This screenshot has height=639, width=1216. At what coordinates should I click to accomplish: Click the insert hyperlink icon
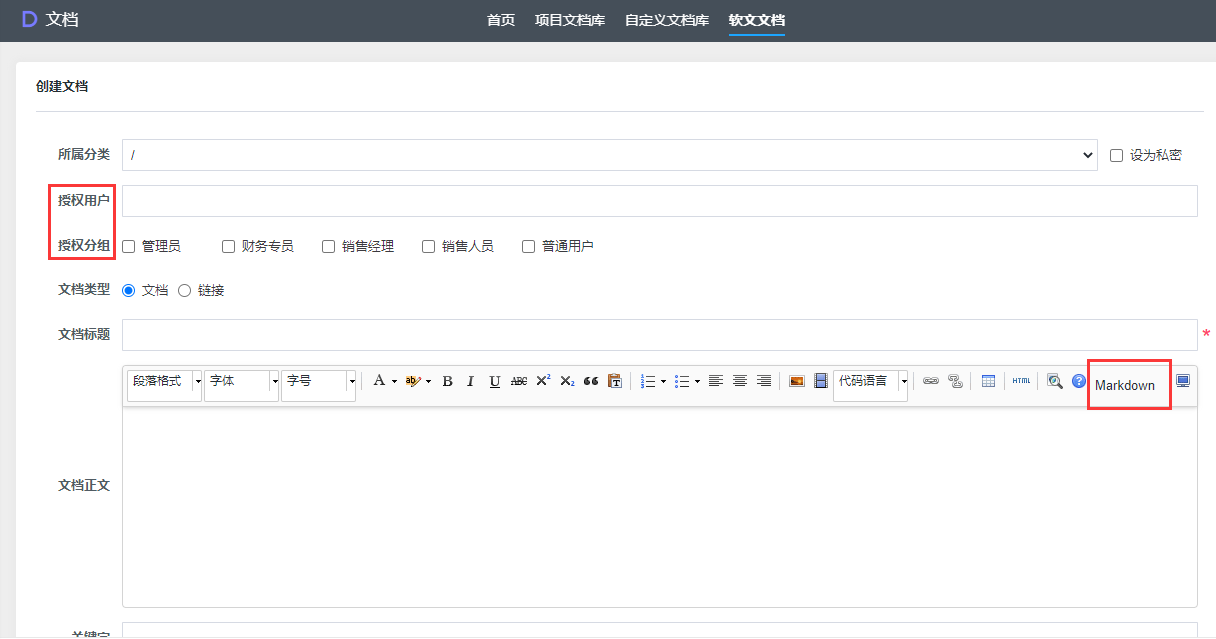tap(930, 381)
